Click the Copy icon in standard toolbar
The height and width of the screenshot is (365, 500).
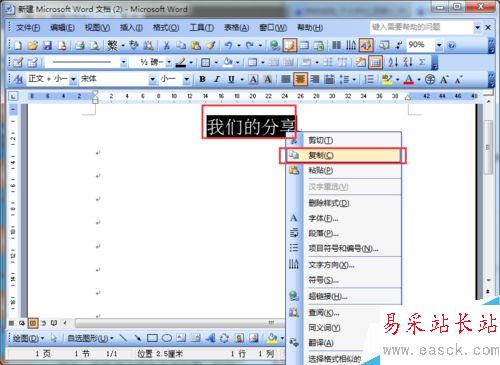click(x=181, y=45)
